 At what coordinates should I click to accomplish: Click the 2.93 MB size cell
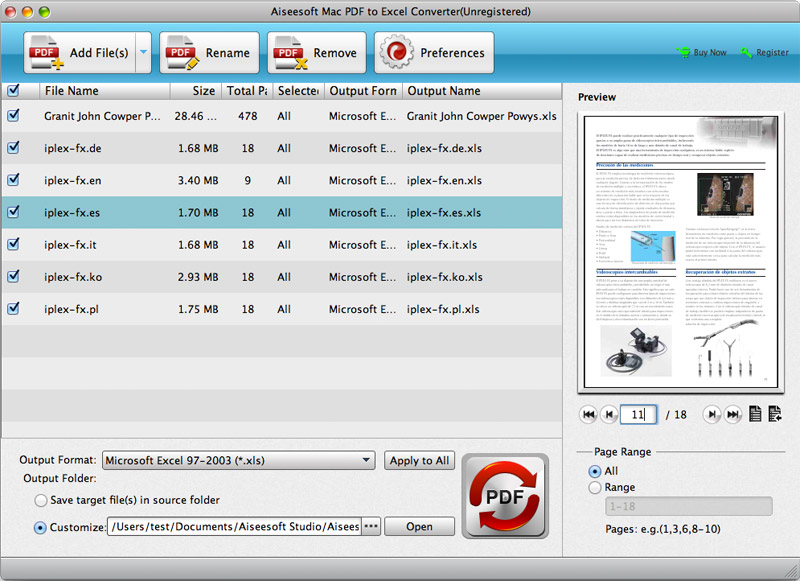198,277
